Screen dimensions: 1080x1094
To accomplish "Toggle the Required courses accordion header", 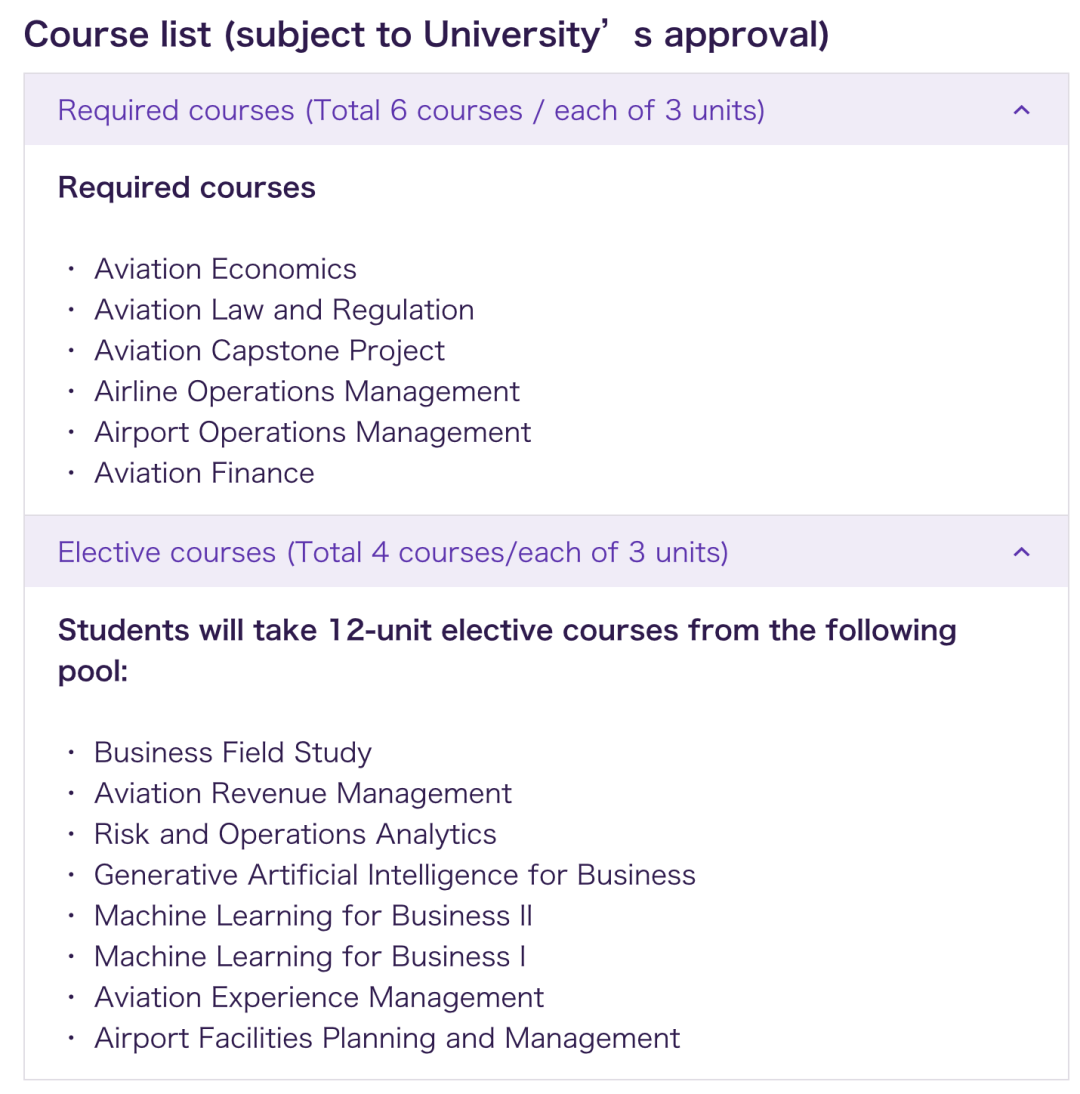I will click(x=546, y=110).
